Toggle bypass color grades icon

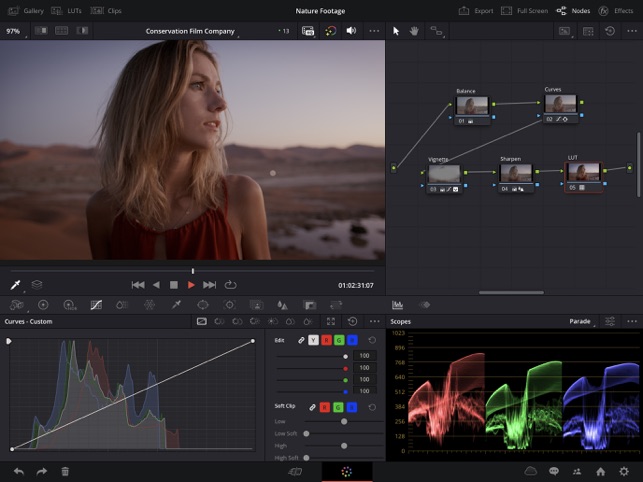(x=330, y=31)
